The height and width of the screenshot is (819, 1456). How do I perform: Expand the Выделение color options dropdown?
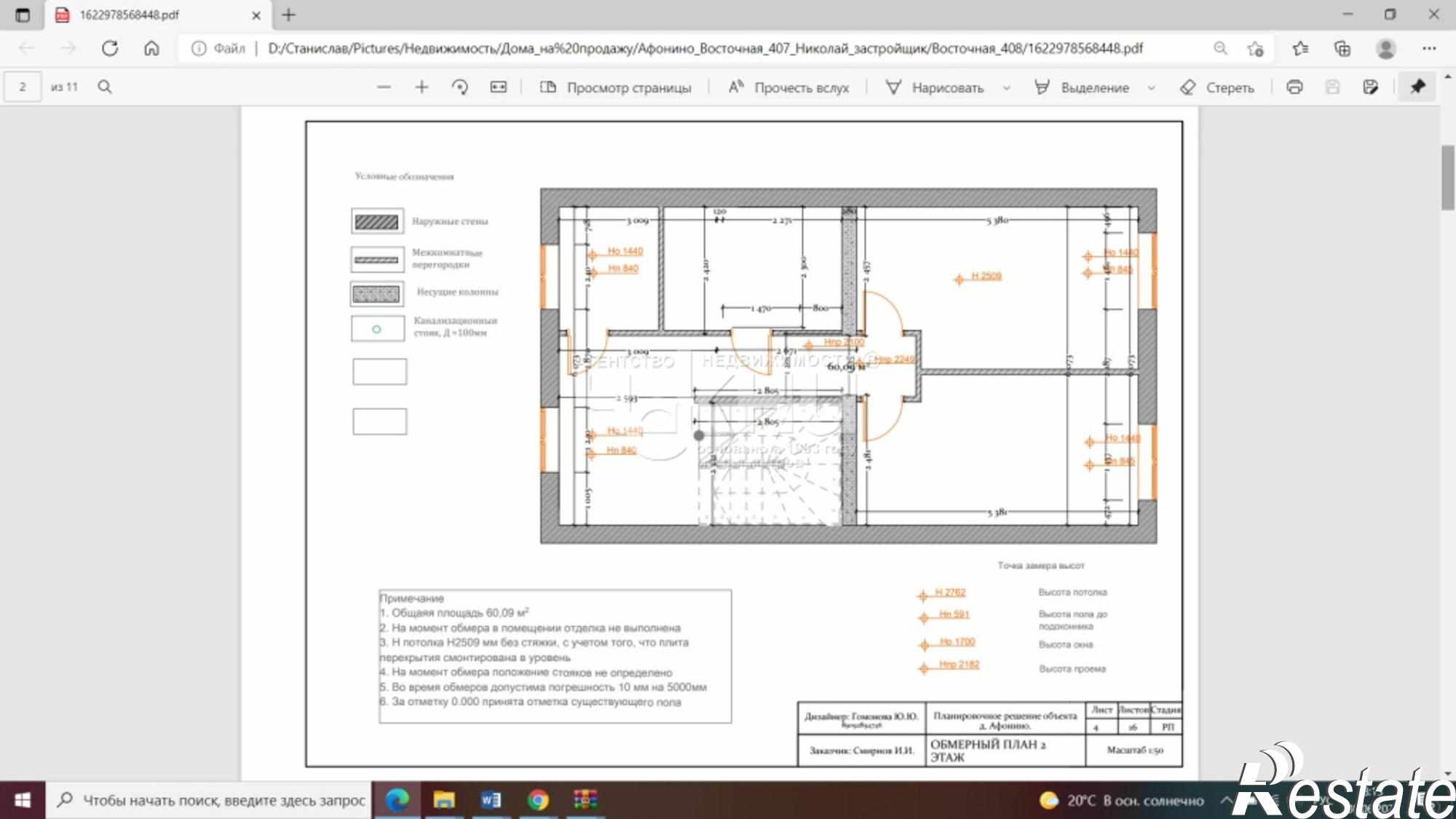pos(1151,87)
